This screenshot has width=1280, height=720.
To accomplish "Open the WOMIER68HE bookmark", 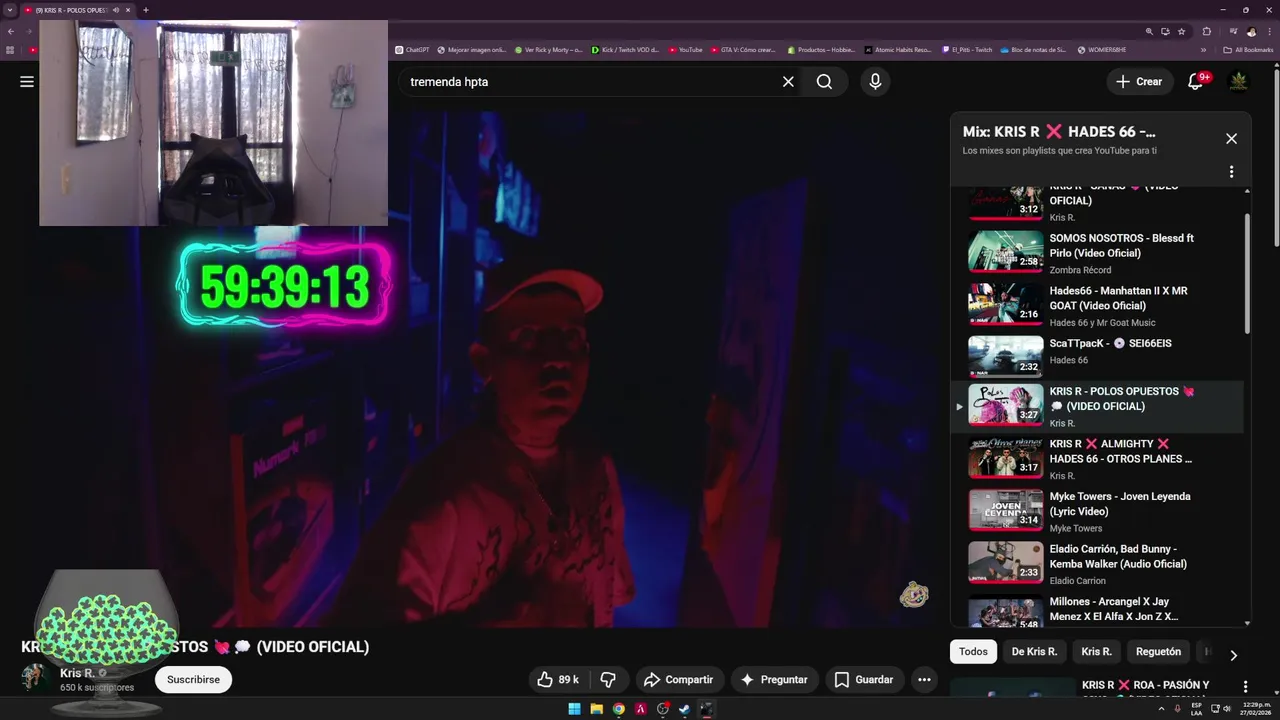I will 1101,49.
